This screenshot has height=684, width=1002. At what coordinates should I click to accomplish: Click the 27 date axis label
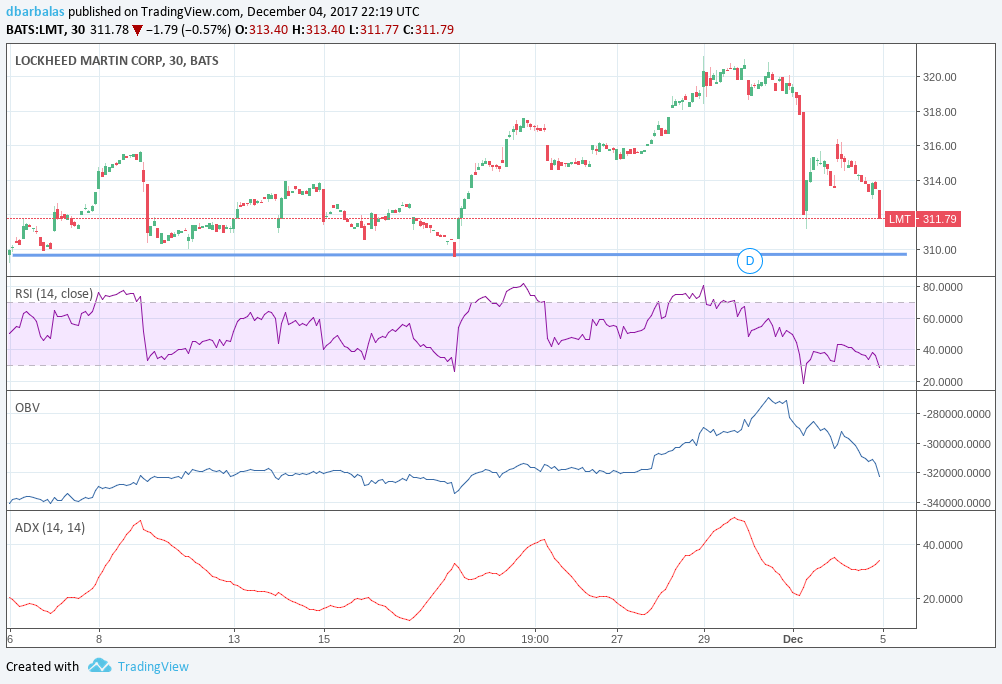617,639
